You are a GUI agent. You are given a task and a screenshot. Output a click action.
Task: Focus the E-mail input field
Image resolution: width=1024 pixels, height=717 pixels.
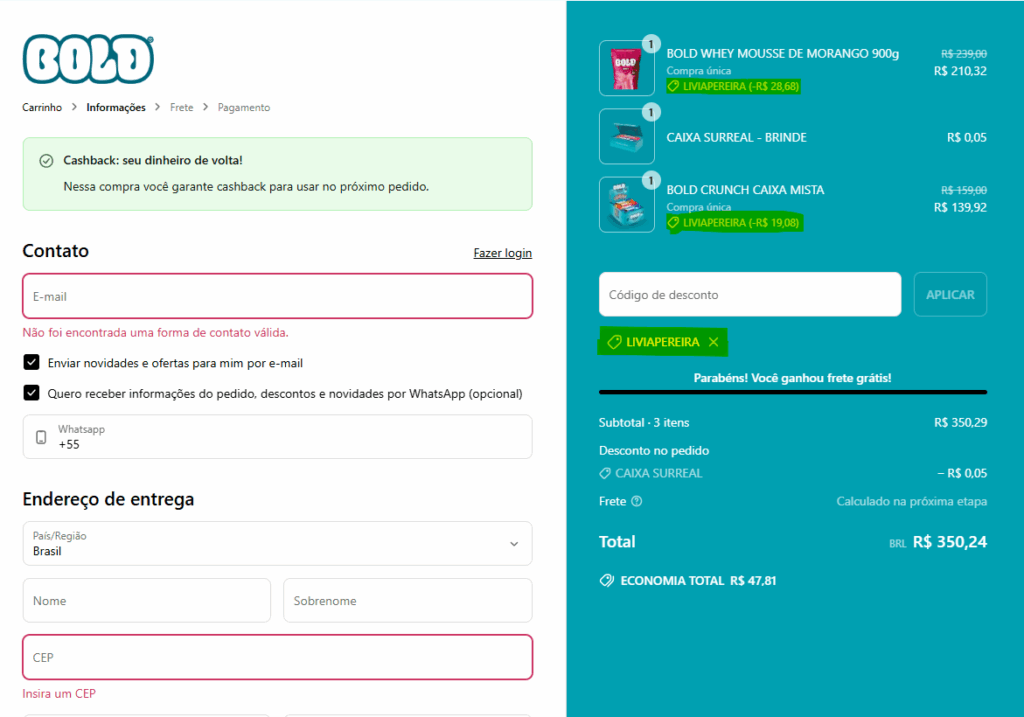coord(277,296)
